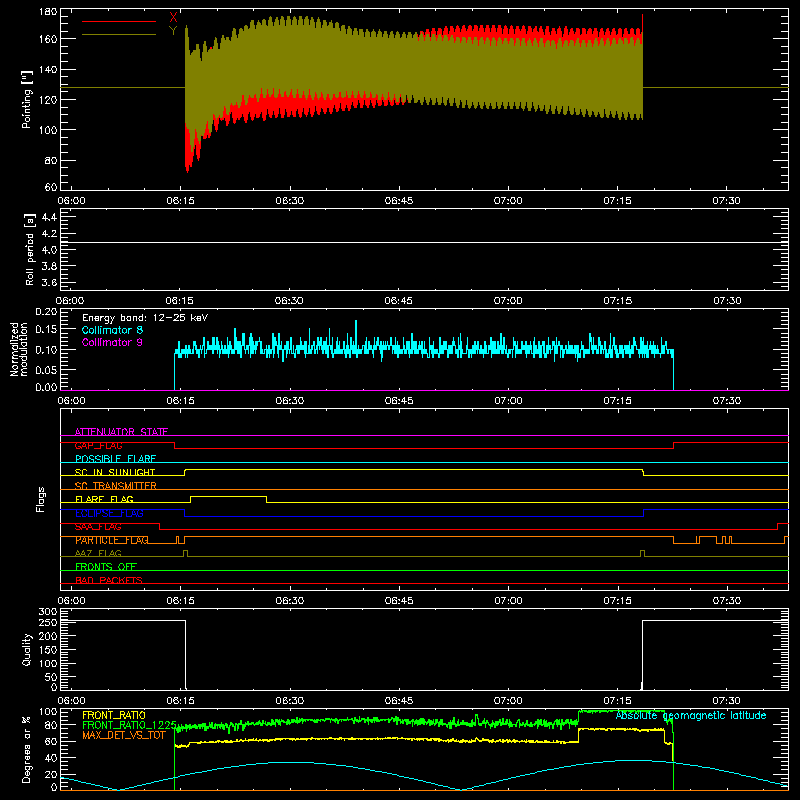This screenshot has height=800, width=800.
Task: Click 06:45 time label under modulation plot
Action: [398, 401]
